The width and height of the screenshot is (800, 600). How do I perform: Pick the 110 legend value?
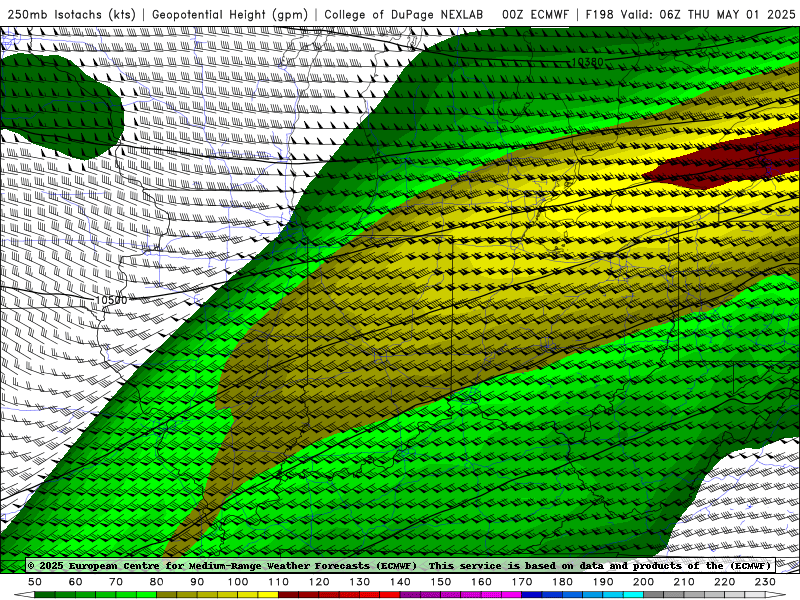click(279, 582)
